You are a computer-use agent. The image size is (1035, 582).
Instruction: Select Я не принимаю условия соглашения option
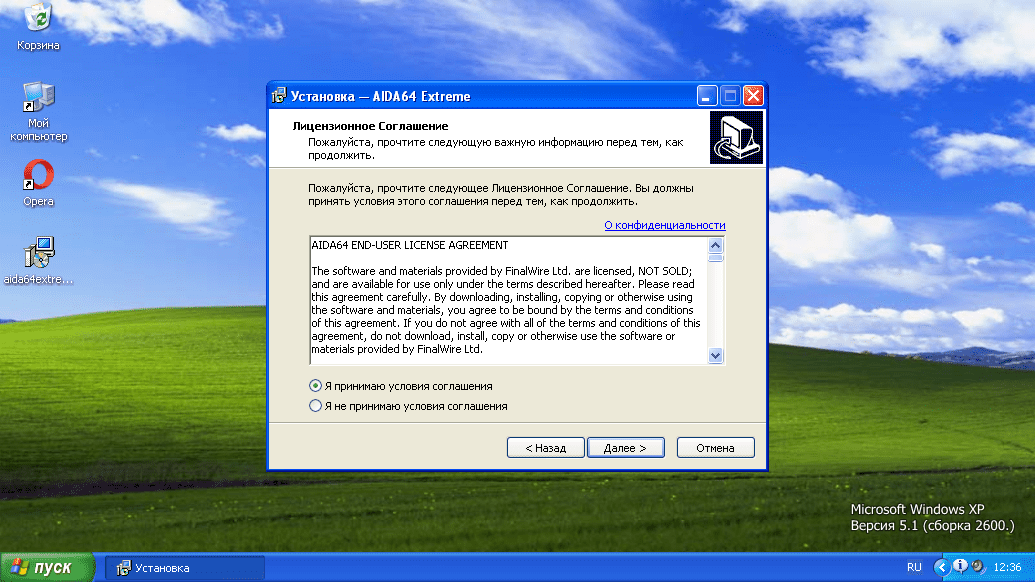coord(408,406)
